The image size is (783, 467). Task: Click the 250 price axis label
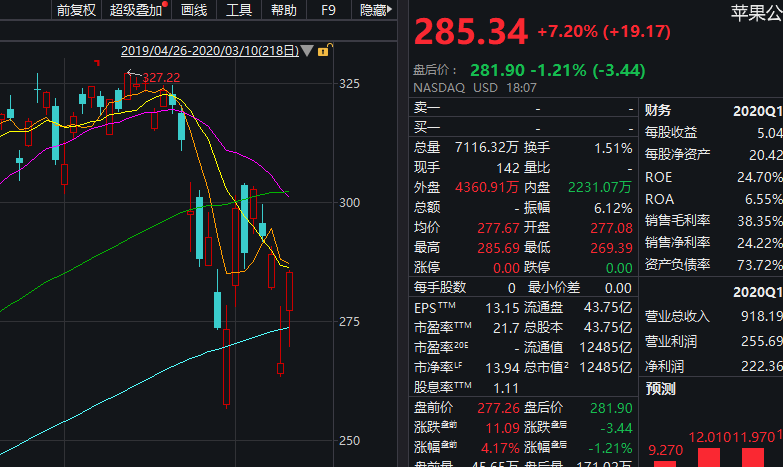[x=349, y=441]
